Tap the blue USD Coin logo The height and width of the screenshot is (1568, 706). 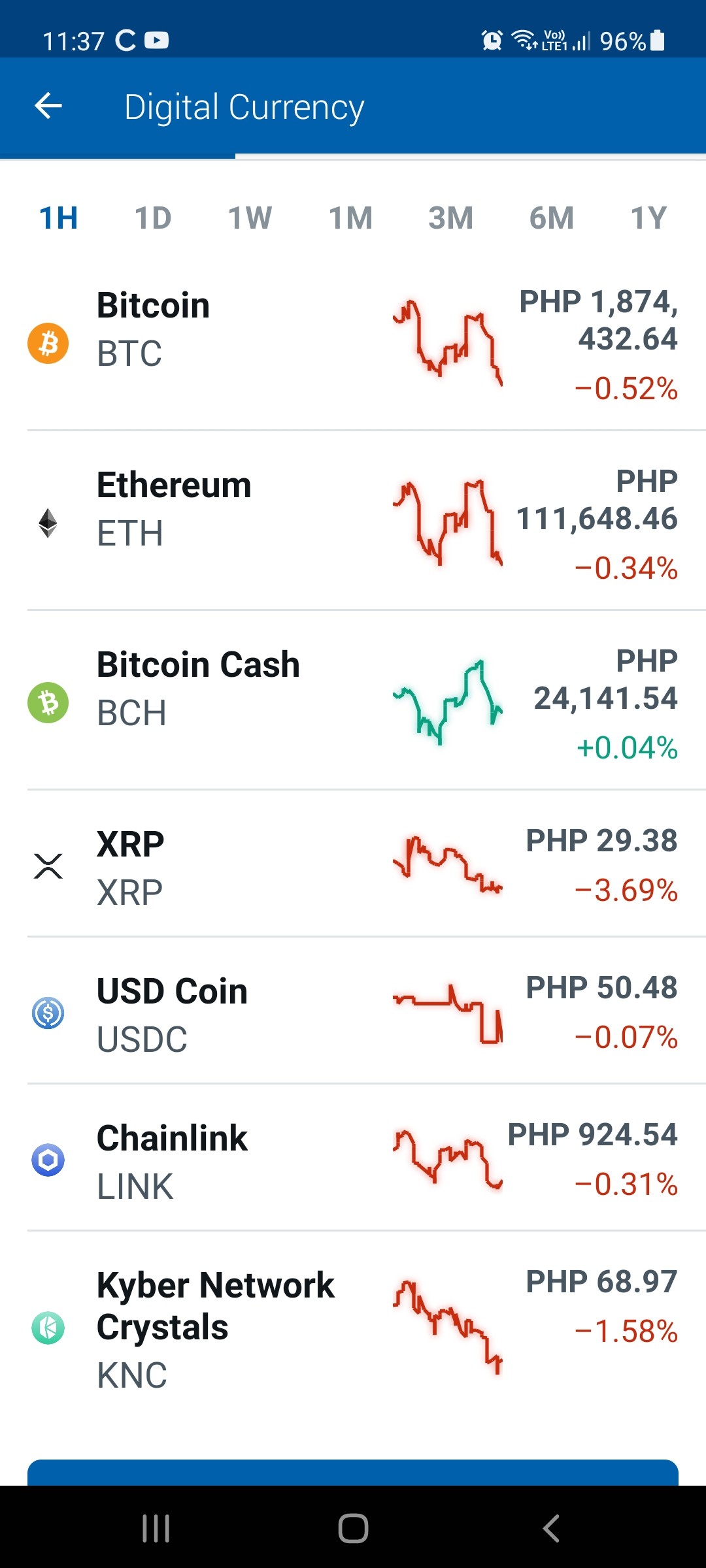click(48, 1013)
